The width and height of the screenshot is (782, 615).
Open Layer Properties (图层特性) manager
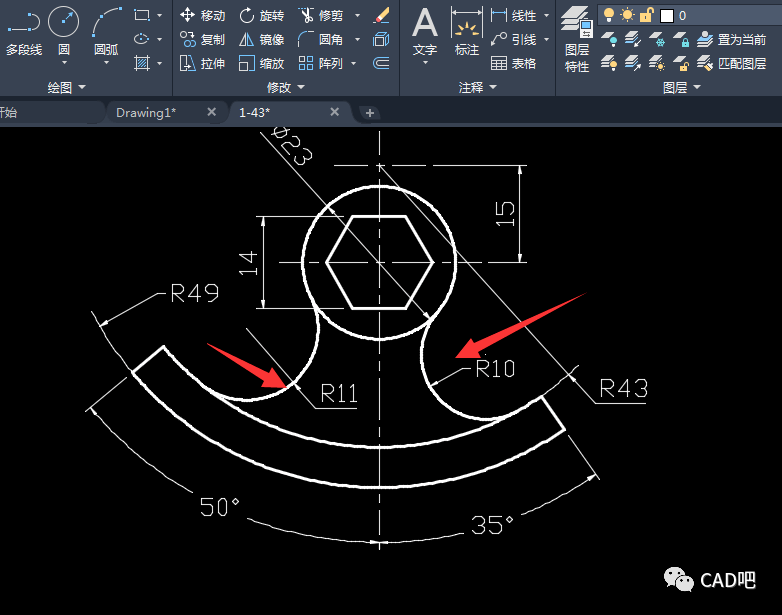coord(576,38)
